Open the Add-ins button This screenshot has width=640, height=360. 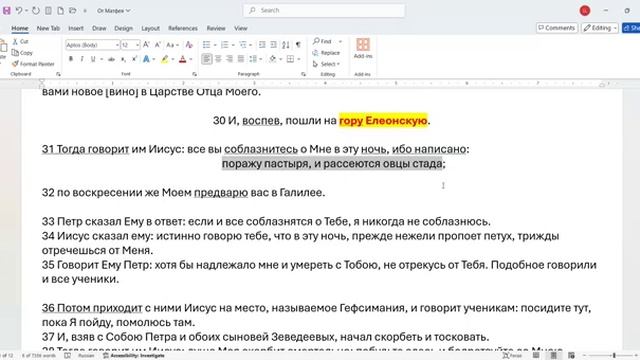point(362,48)
